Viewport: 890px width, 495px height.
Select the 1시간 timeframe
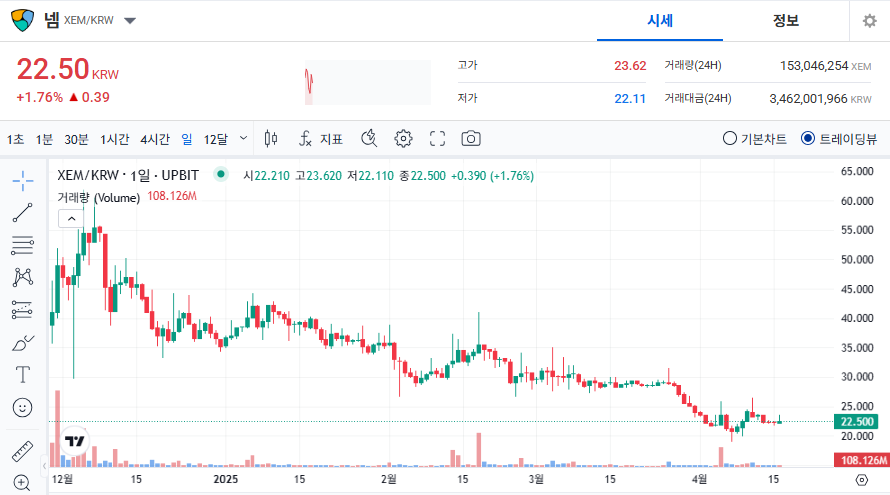pos(115,139)
